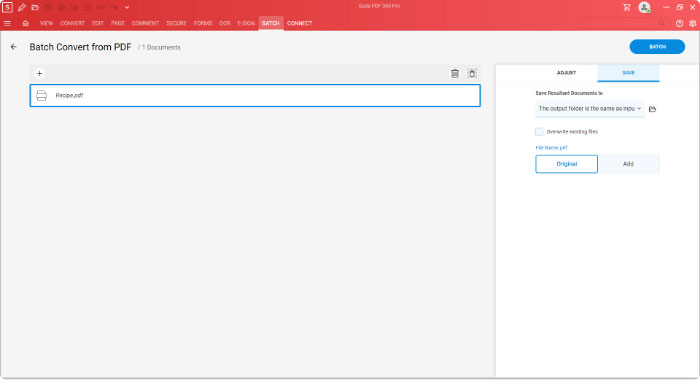Click the user account avatar
Image resolution: width=700 pixels, height=380 pixels.
pos(644,7)
